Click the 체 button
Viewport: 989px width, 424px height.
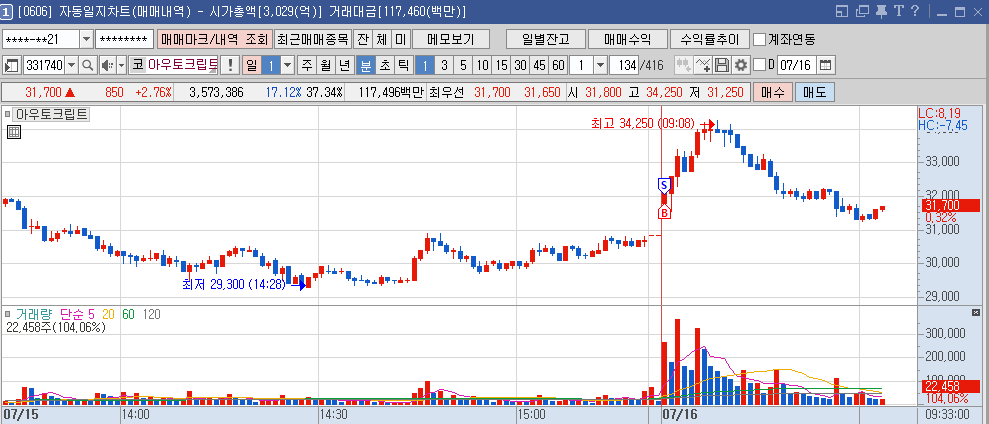(382, 40)
